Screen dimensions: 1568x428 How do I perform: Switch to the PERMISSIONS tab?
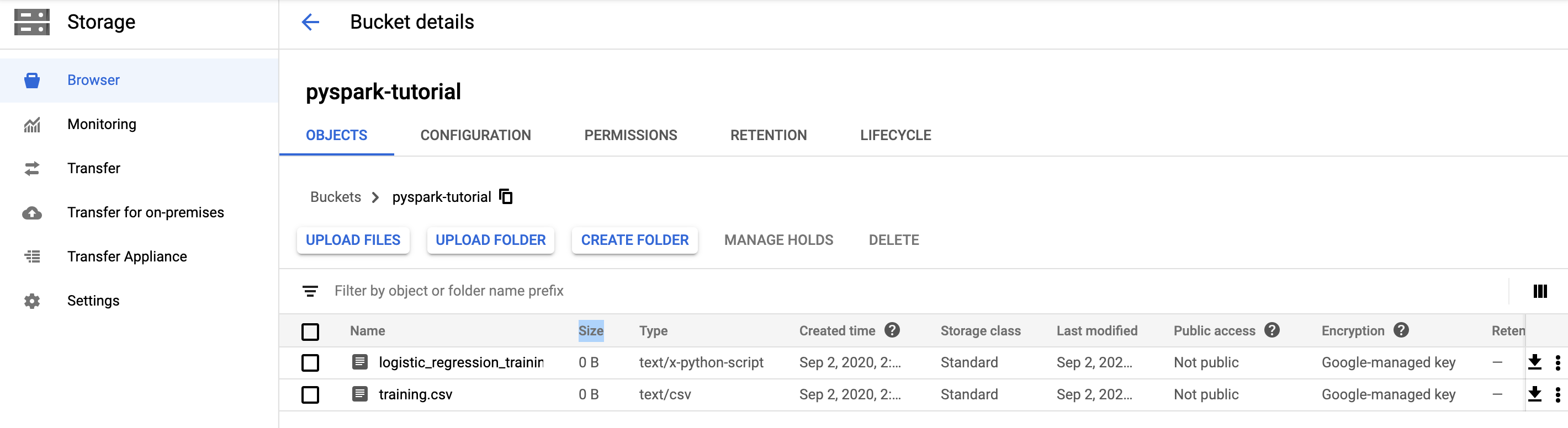[x=630, y=135]
